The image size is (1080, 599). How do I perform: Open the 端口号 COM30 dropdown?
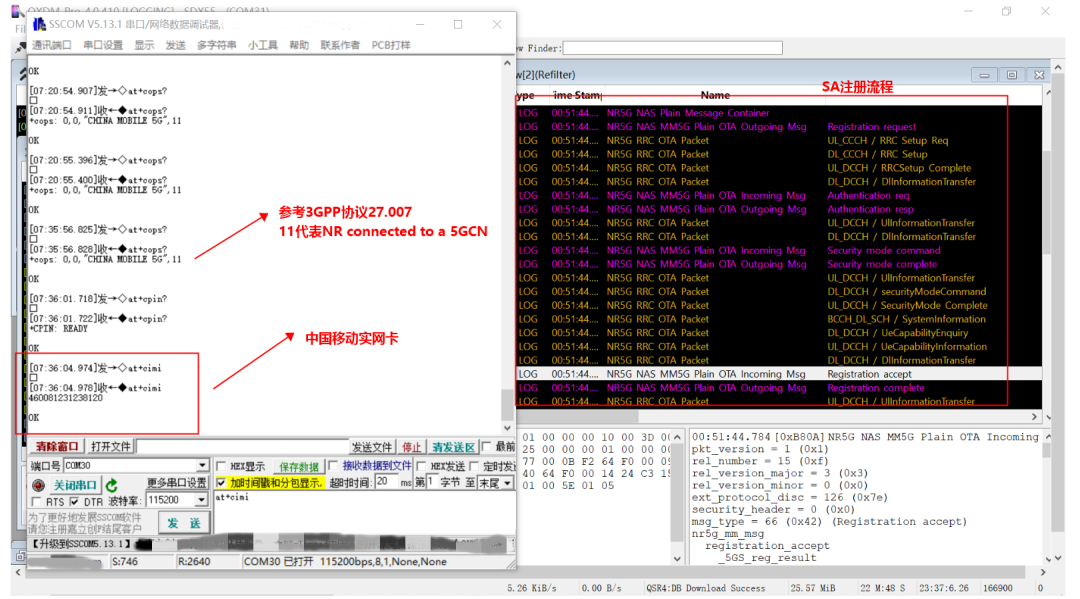[203, 466]
